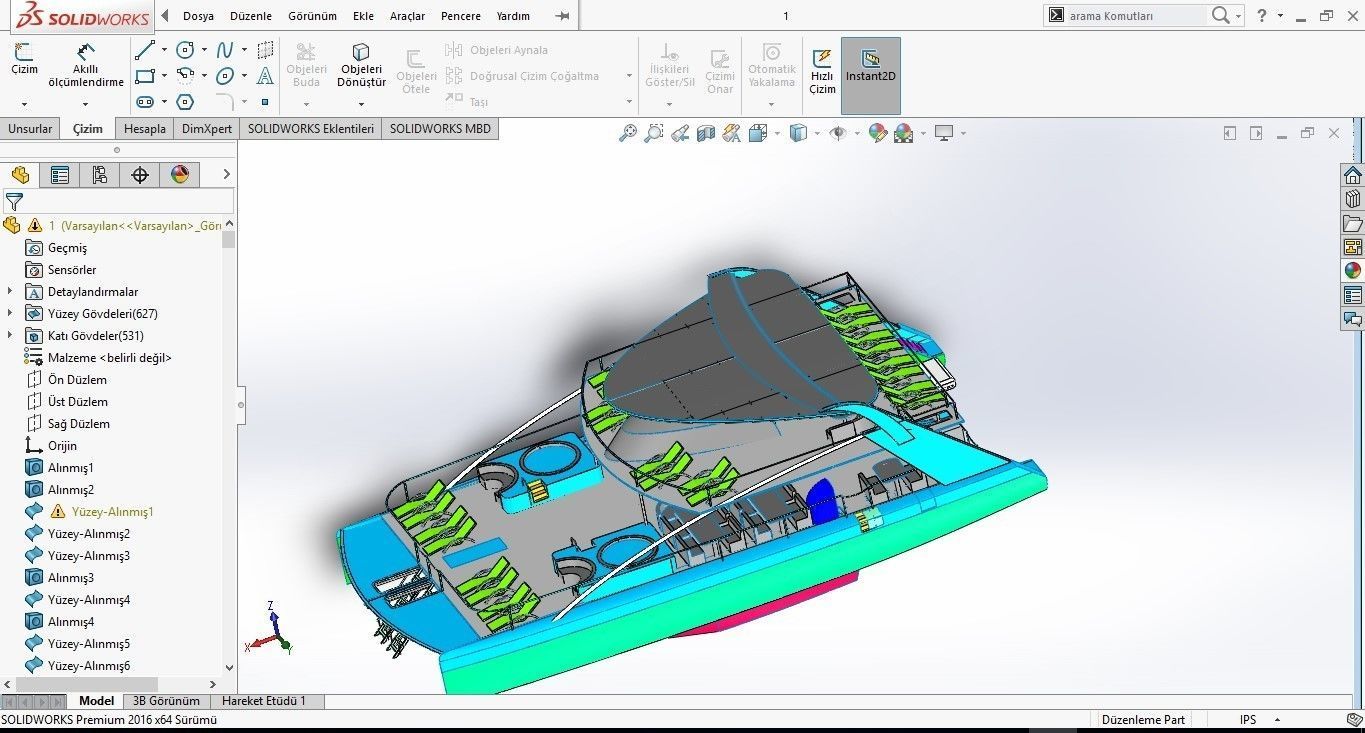Open the Dosya menu
Image resolution: width=1365 pixels, height=733 pixels.
click(198, 16)
